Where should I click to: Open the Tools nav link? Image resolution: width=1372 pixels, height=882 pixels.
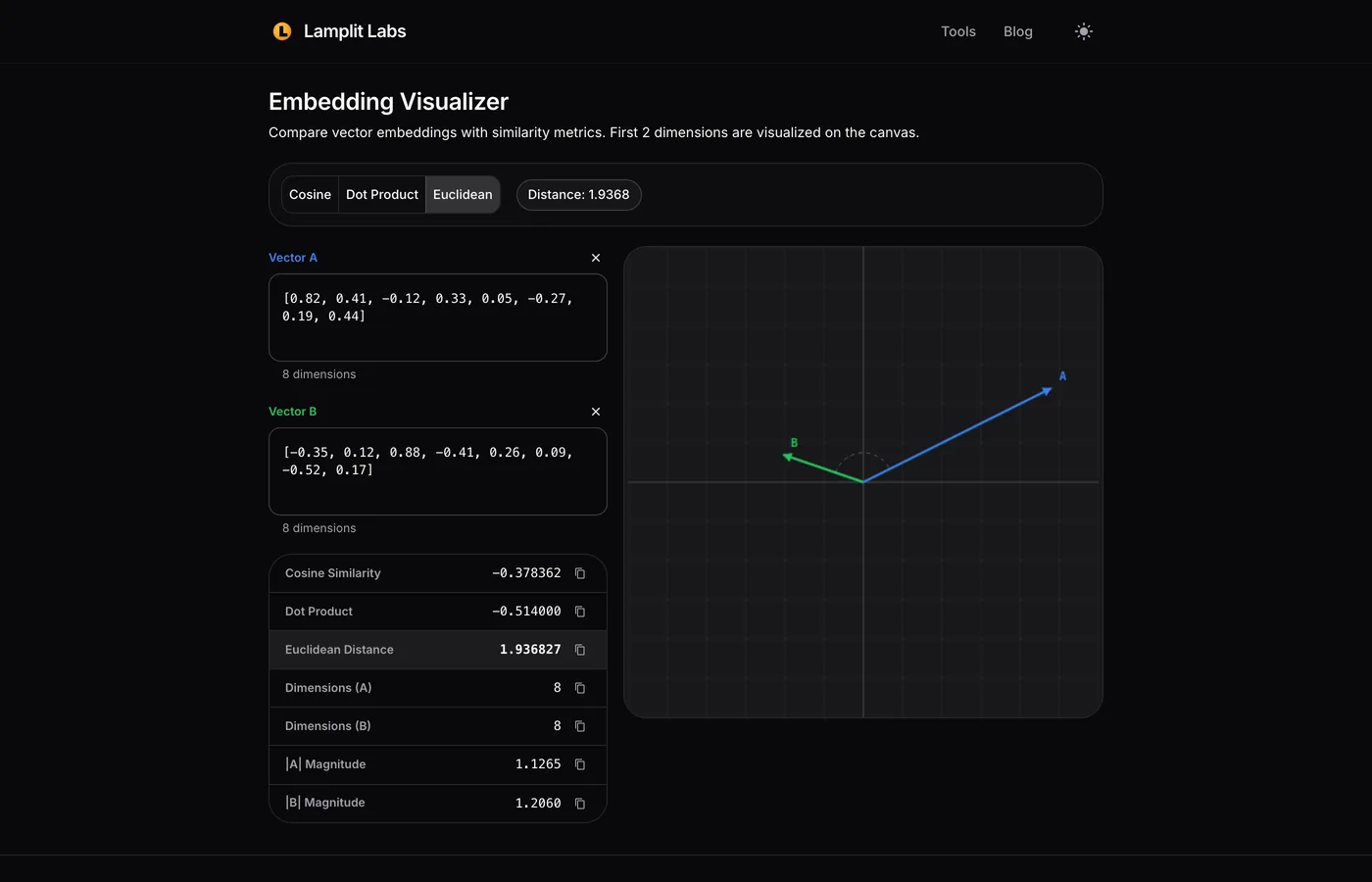coord(958,31)
